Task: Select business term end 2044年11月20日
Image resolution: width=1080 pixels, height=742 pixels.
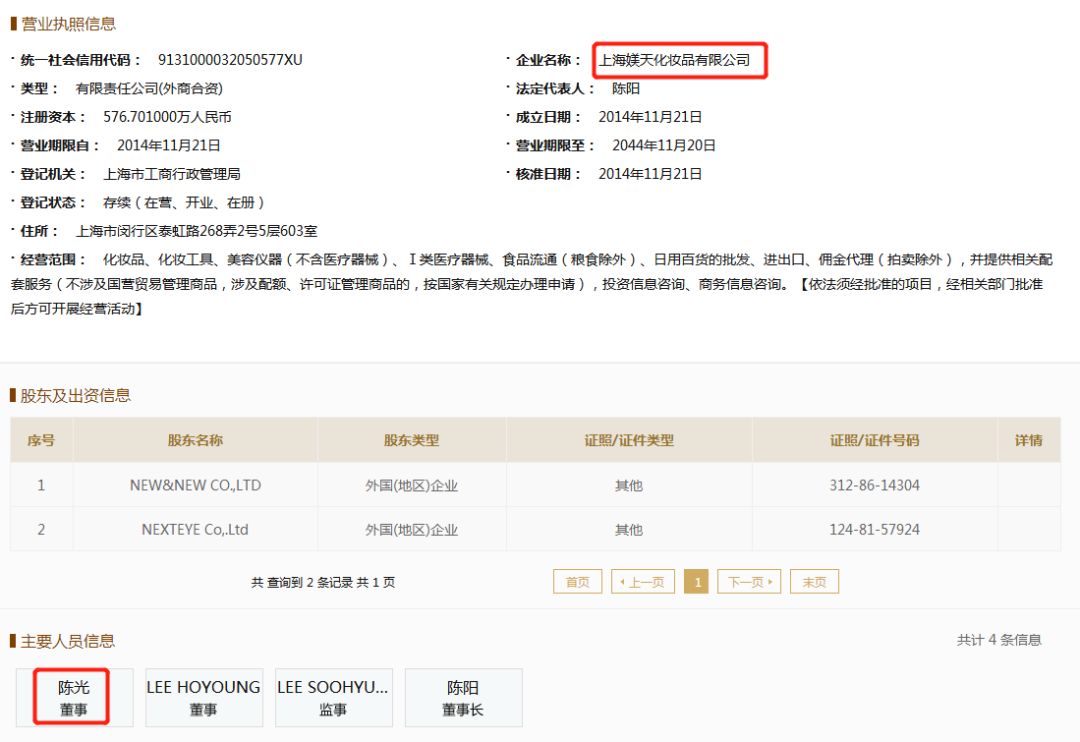Action: [x=663, y=145]
